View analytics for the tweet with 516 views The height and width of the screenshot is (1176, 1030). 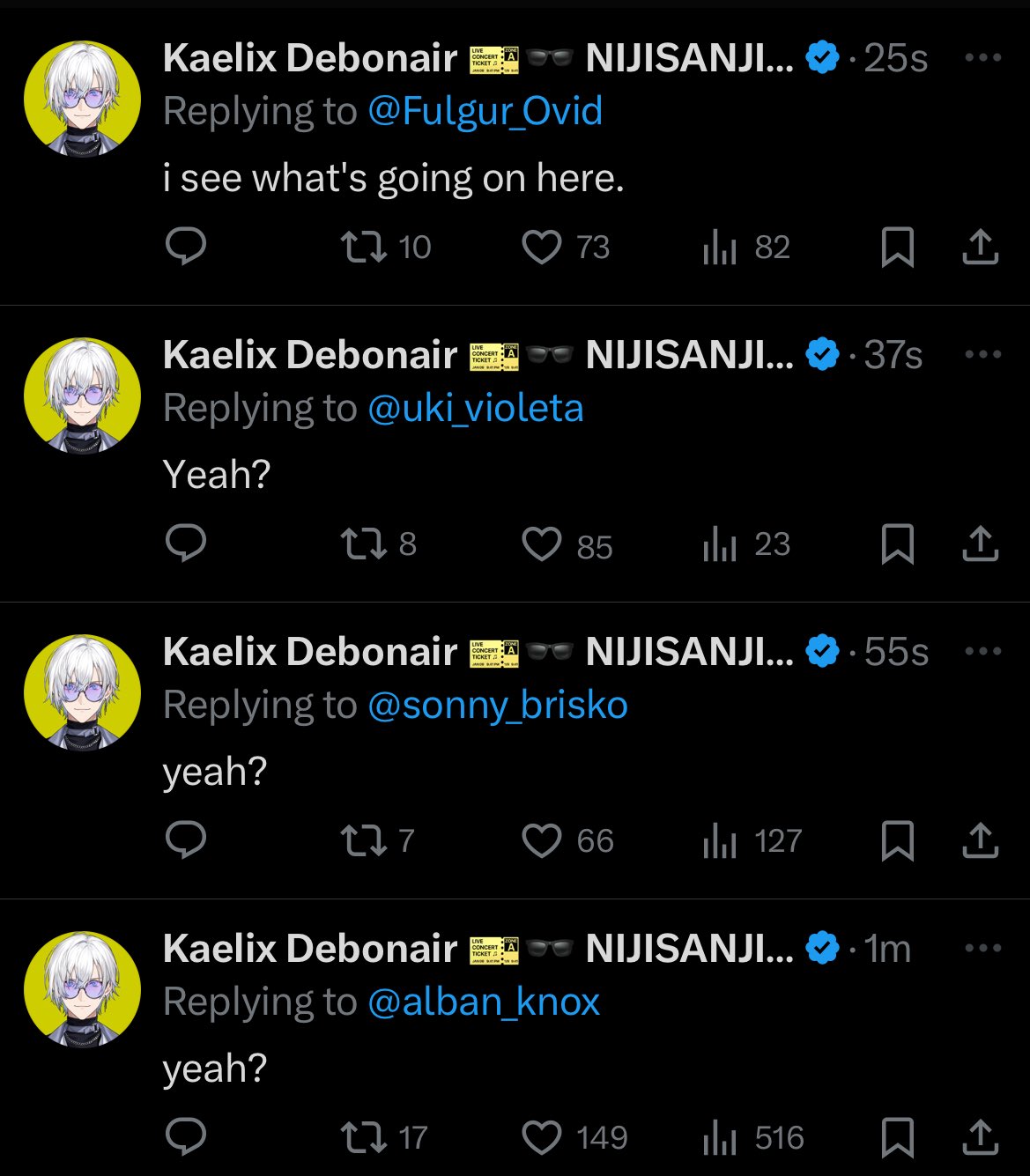(720, 1137)
